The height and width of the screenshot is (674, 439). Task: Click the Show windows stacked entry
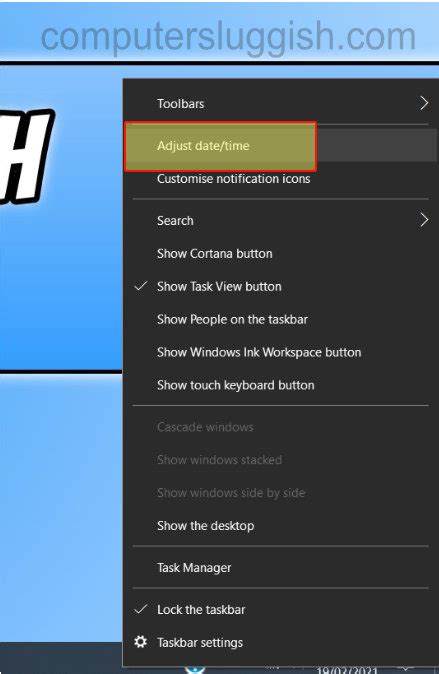click(x=219, y=460)
